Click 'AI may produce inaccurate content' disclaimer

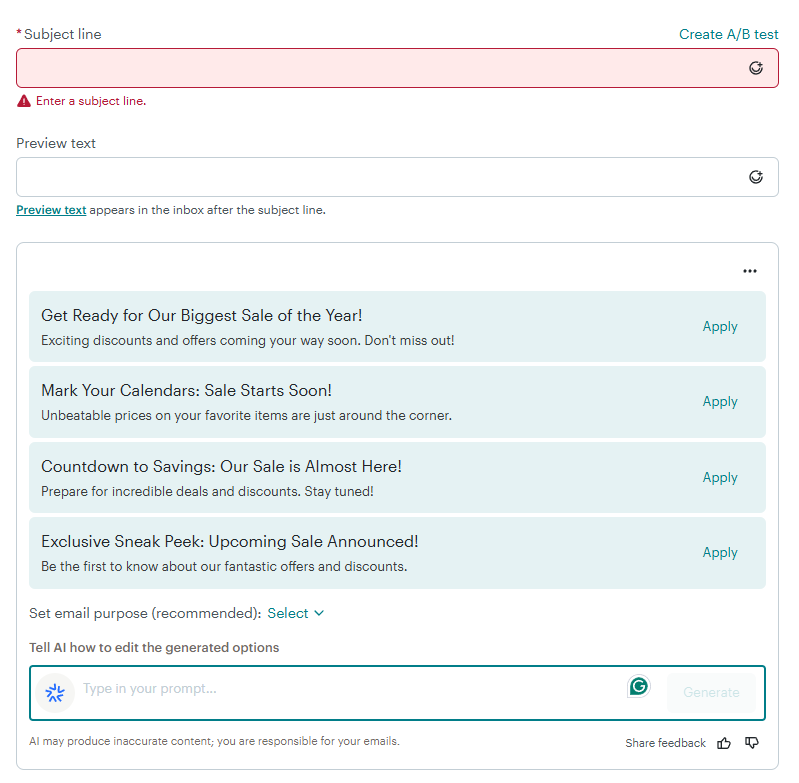click(x=215, y=741)
